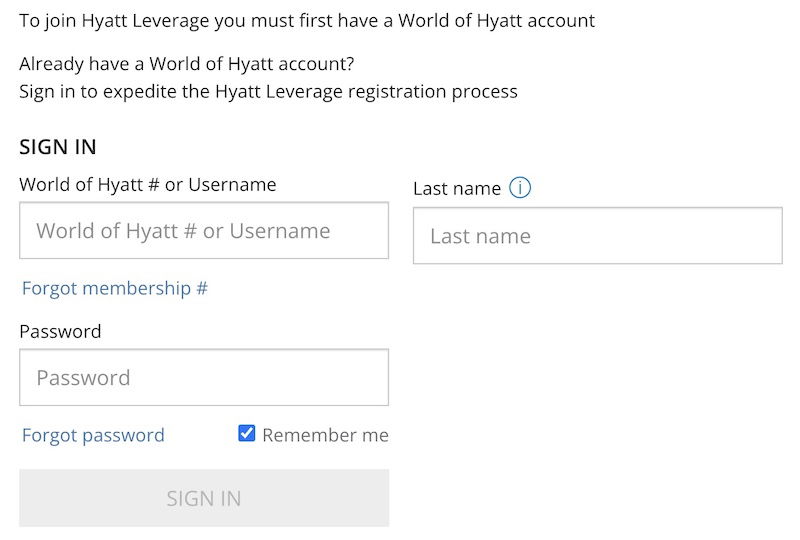Click the Last name info icon
Screen dimensions: 800x540
tap(520, 187)
